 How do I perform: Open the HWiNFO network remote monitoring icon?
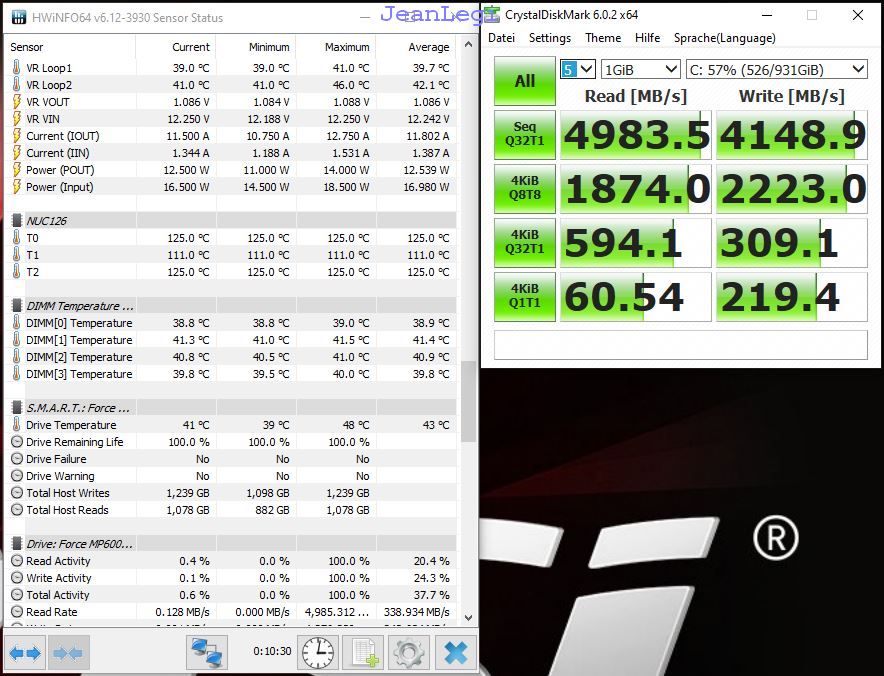pyautogui.click(x=207, y=653)
